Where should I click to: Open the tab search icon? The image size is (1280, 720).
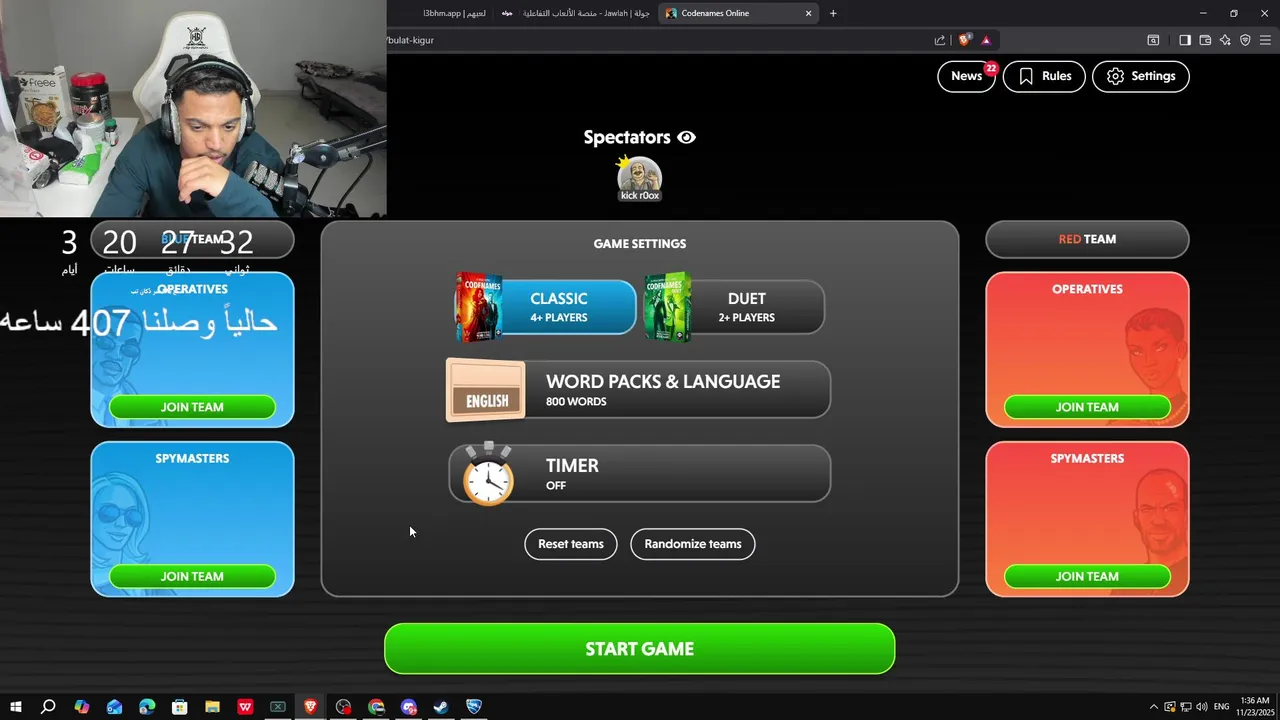[1153, 40]
